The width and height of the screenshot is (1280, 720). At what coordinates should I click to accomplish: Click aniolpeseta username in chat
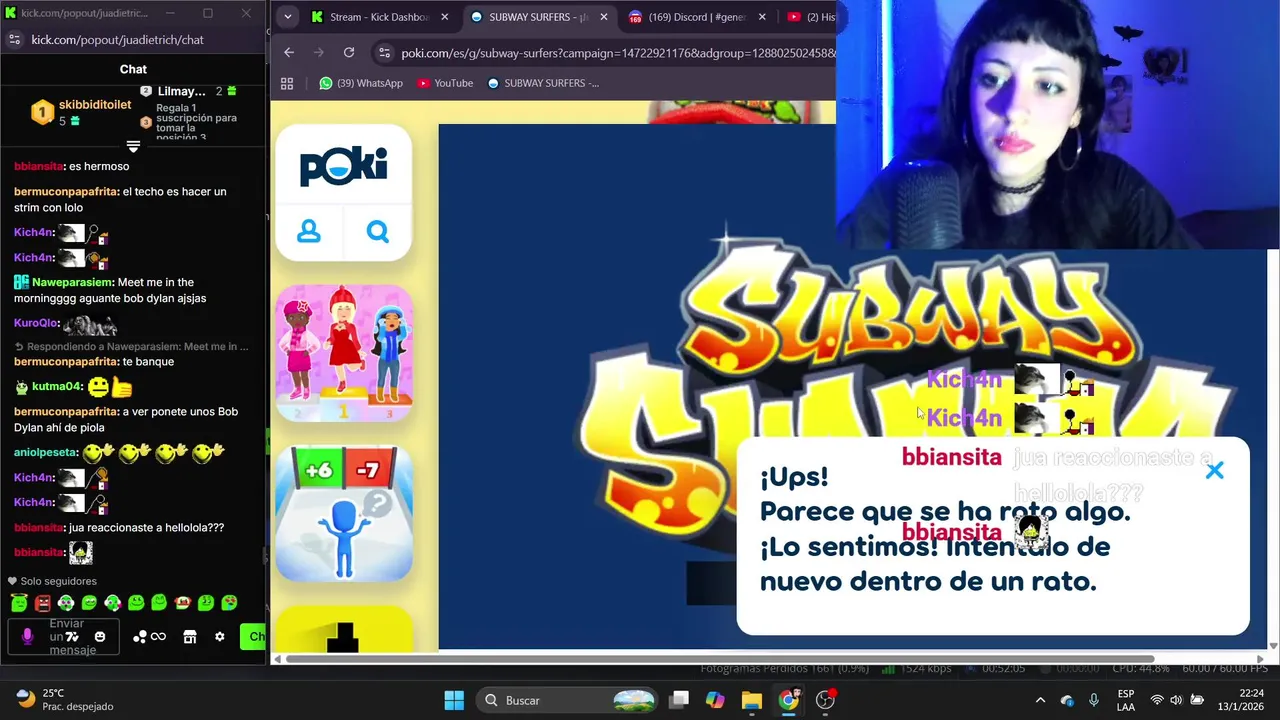click(45, 452)
